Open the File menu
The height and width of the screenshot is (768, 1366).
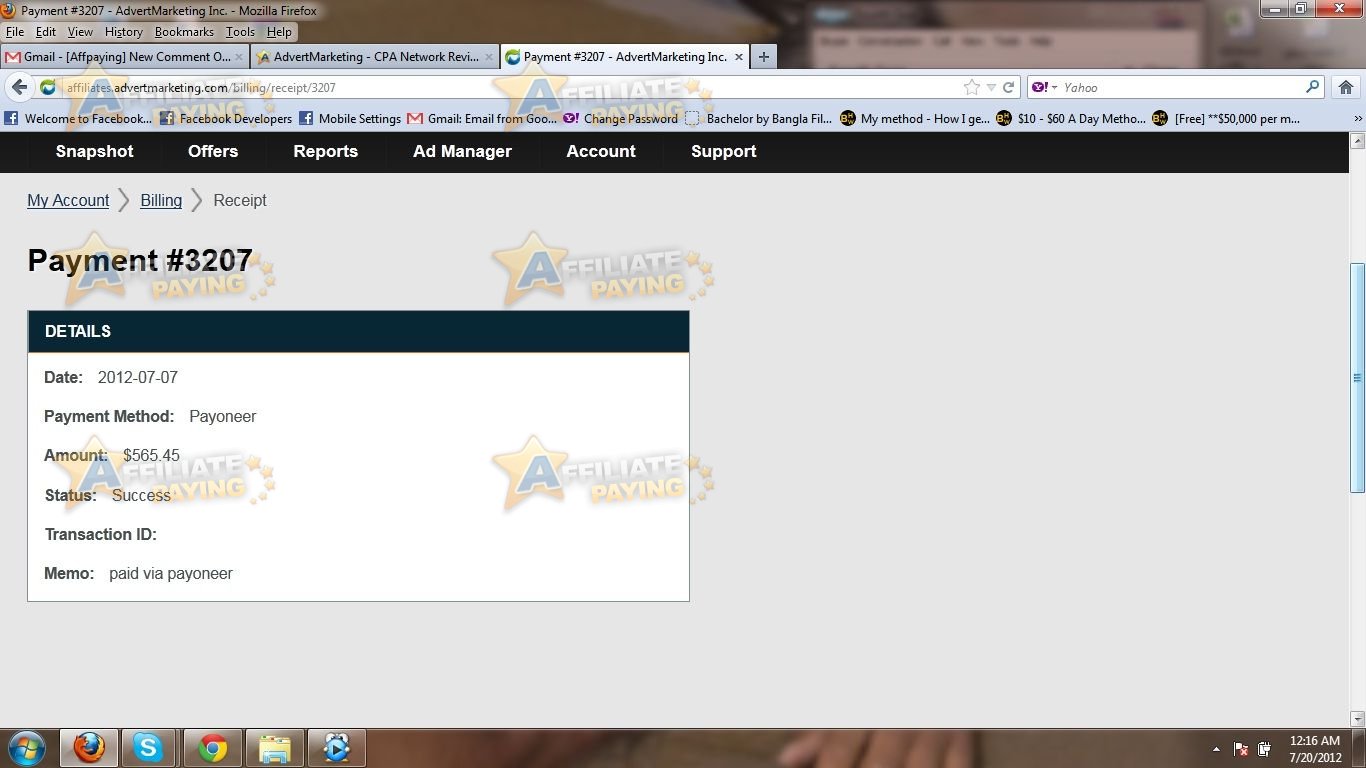tap(15, 32)
